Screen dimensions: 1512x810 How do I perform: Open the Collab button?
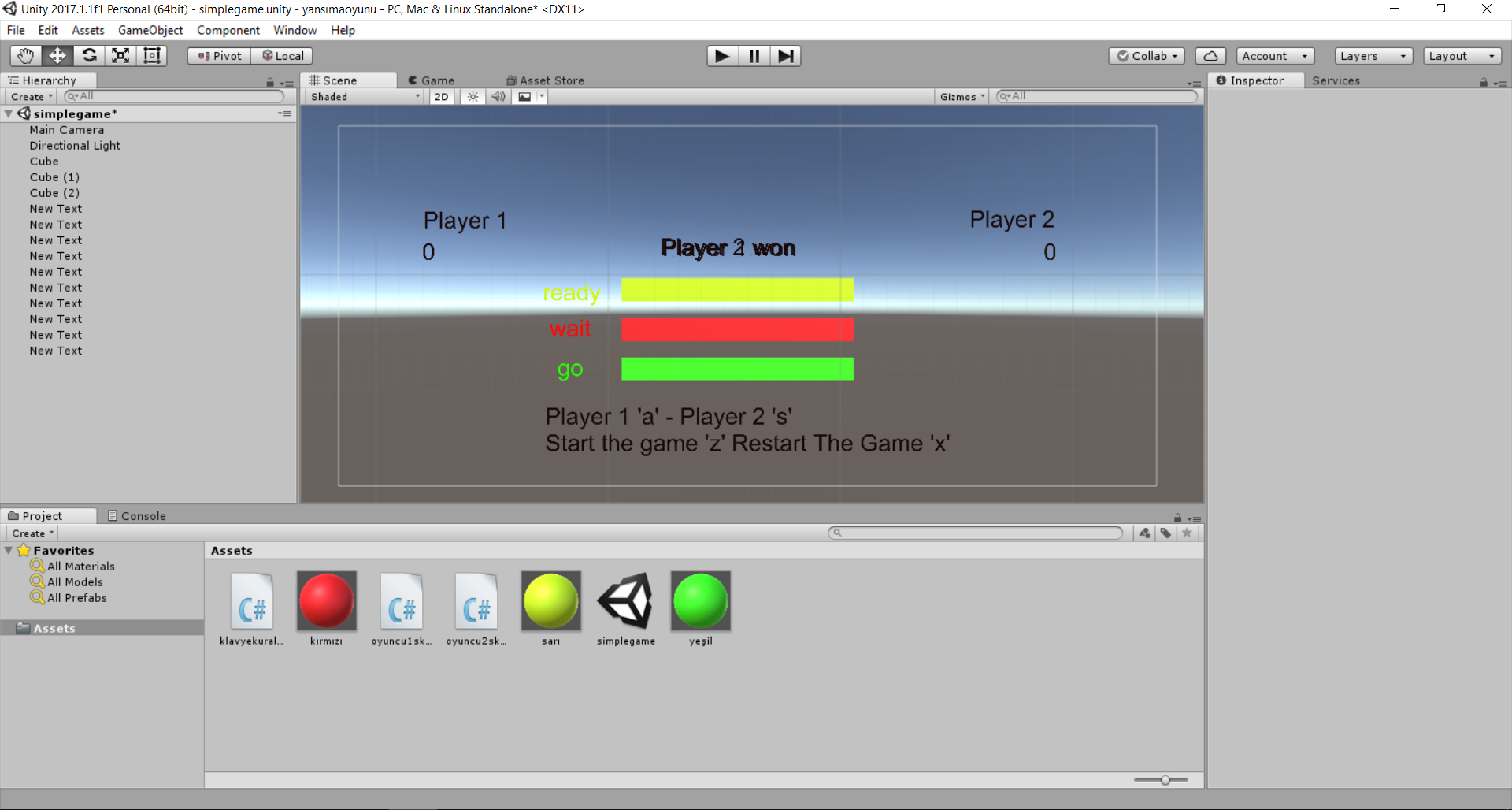(1147, 56)
